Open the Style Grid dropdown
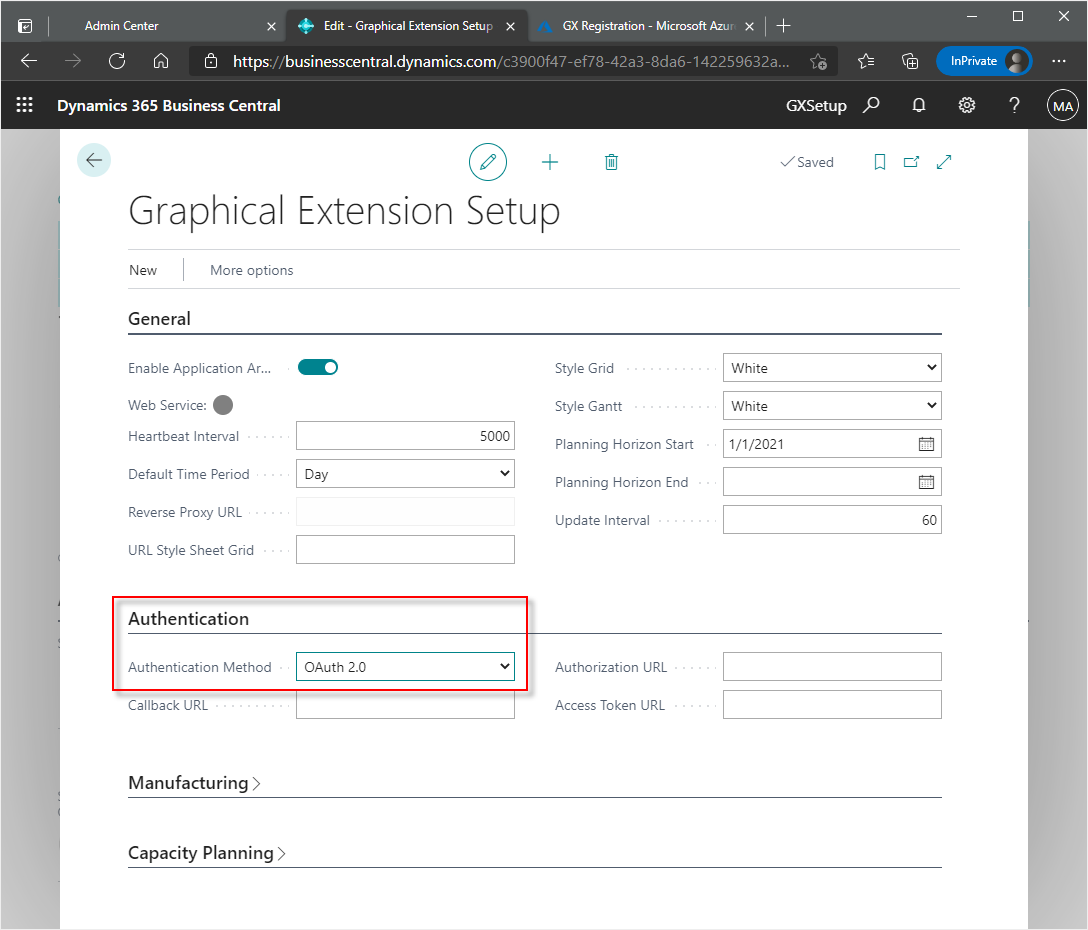 831,368
